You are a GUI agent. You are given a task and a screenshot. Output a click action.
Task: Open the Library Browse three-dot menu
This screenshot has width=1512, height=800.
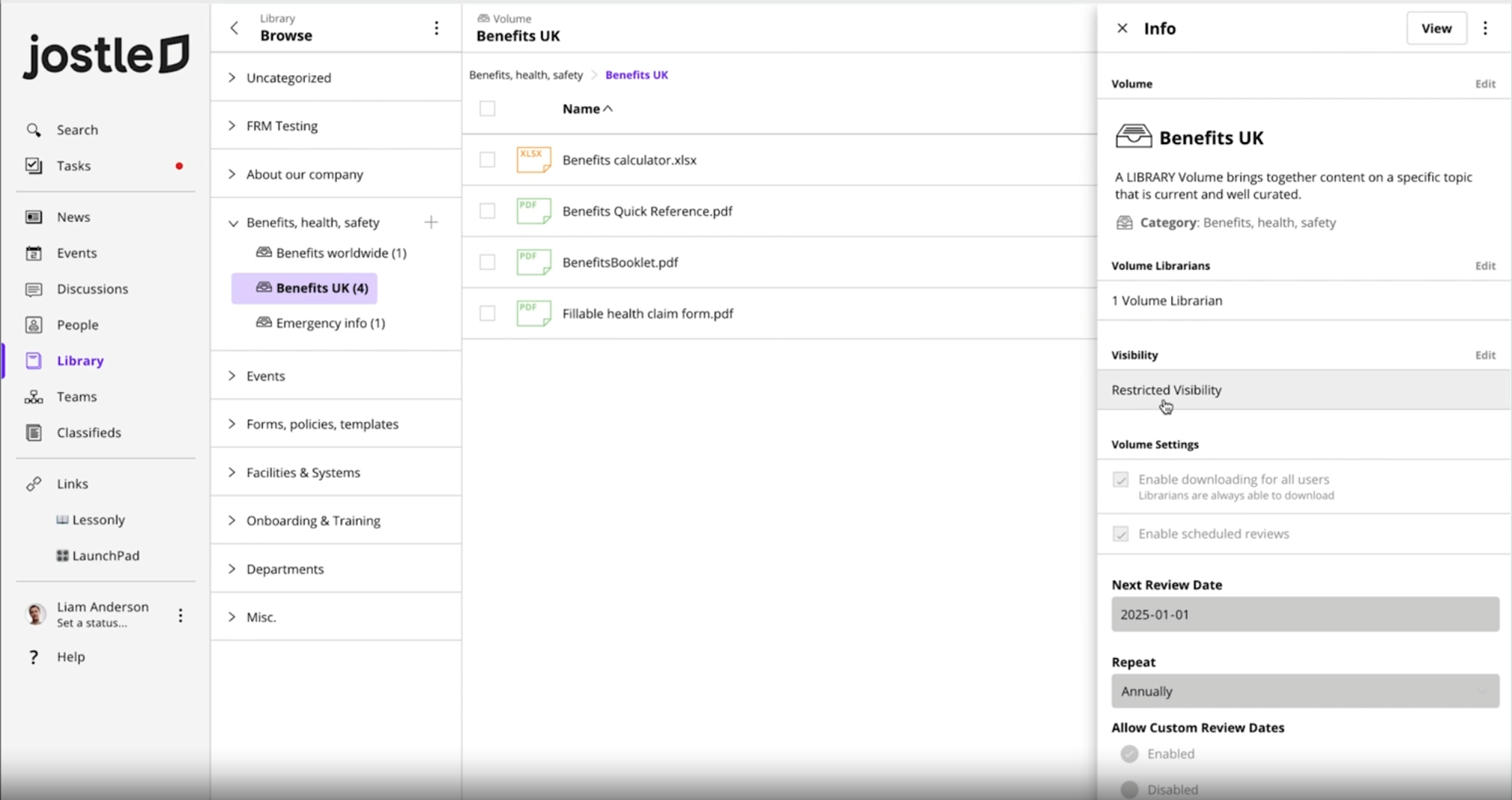[436, 28]
